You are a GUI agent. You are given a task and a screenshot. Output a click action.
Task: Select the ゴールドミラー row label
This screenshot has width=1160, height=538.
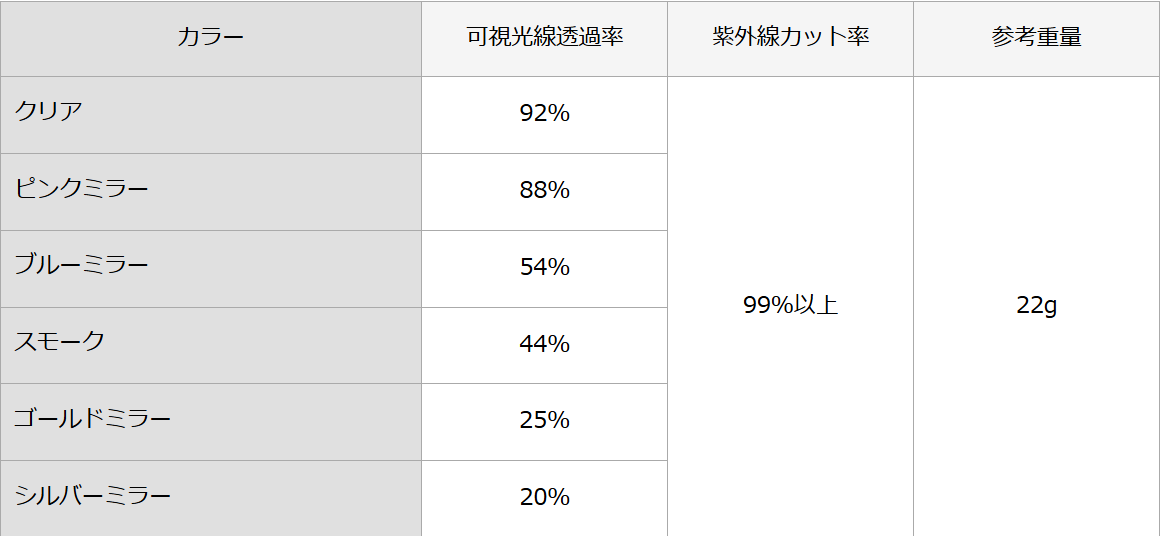(x=92, y=419)
